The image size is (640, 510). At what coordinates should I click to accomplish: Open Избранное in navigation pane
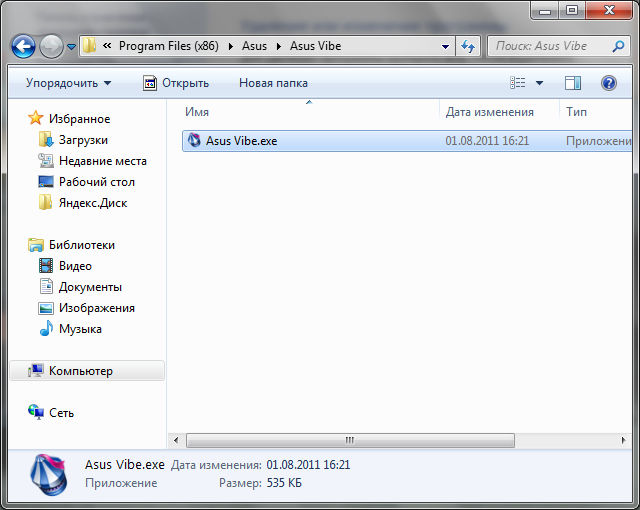coord(80,119)
